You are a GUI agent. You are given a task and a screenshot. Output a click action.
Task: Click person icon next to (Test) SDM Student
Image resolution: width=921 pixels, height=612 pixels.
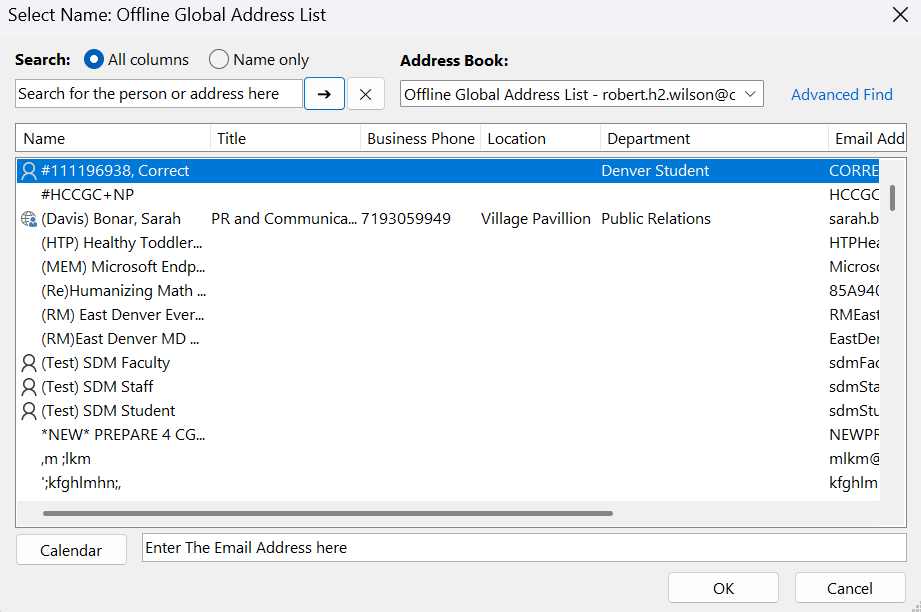click(x=28, y=411)
